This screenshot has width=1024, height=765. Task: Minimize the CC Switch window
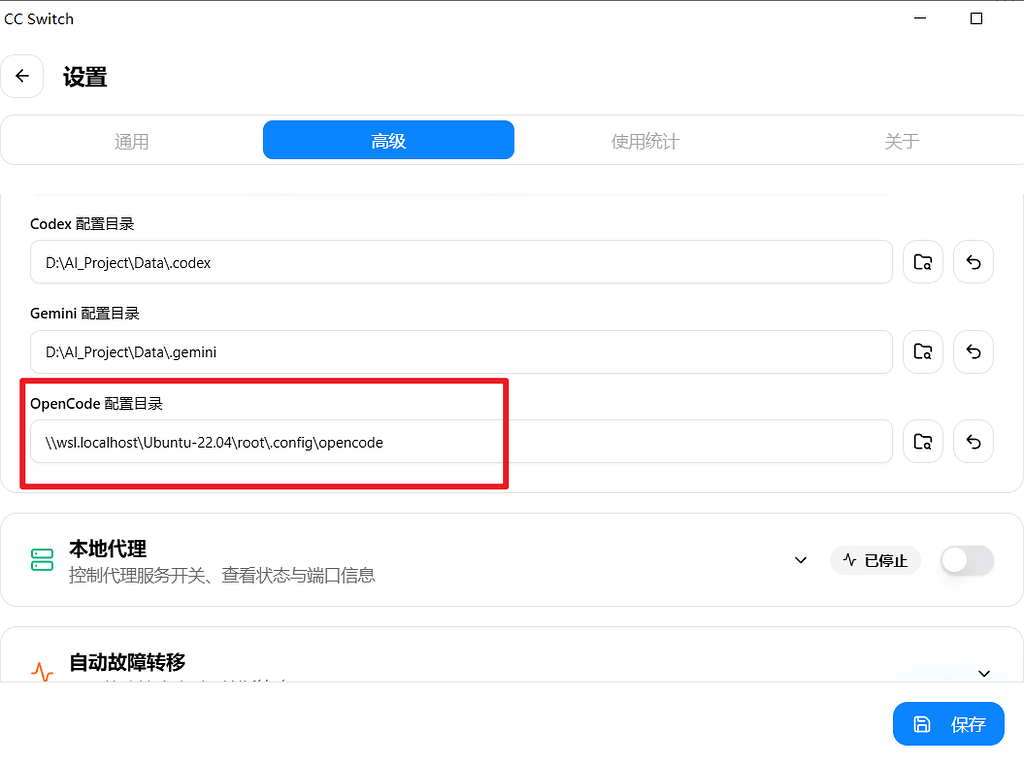point(920,18)
